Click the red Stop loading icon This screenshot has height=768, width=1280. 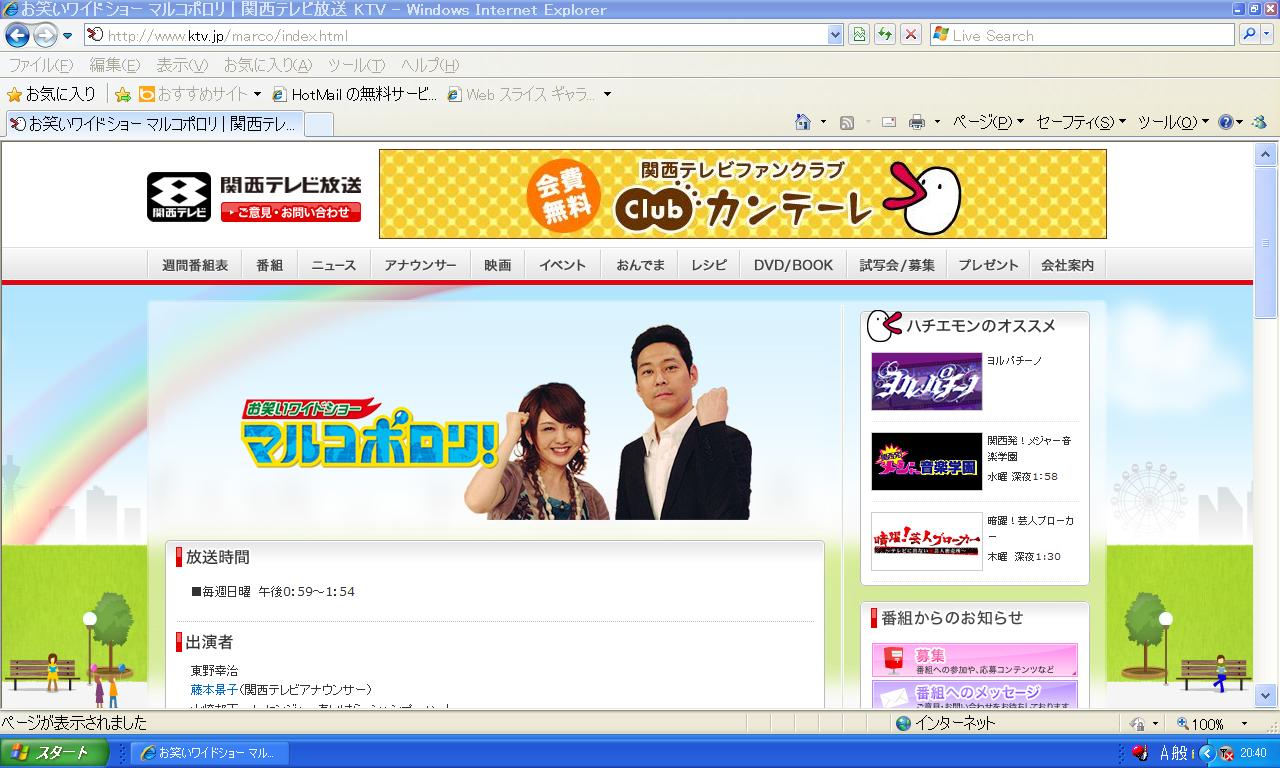[x=911, y=35]
